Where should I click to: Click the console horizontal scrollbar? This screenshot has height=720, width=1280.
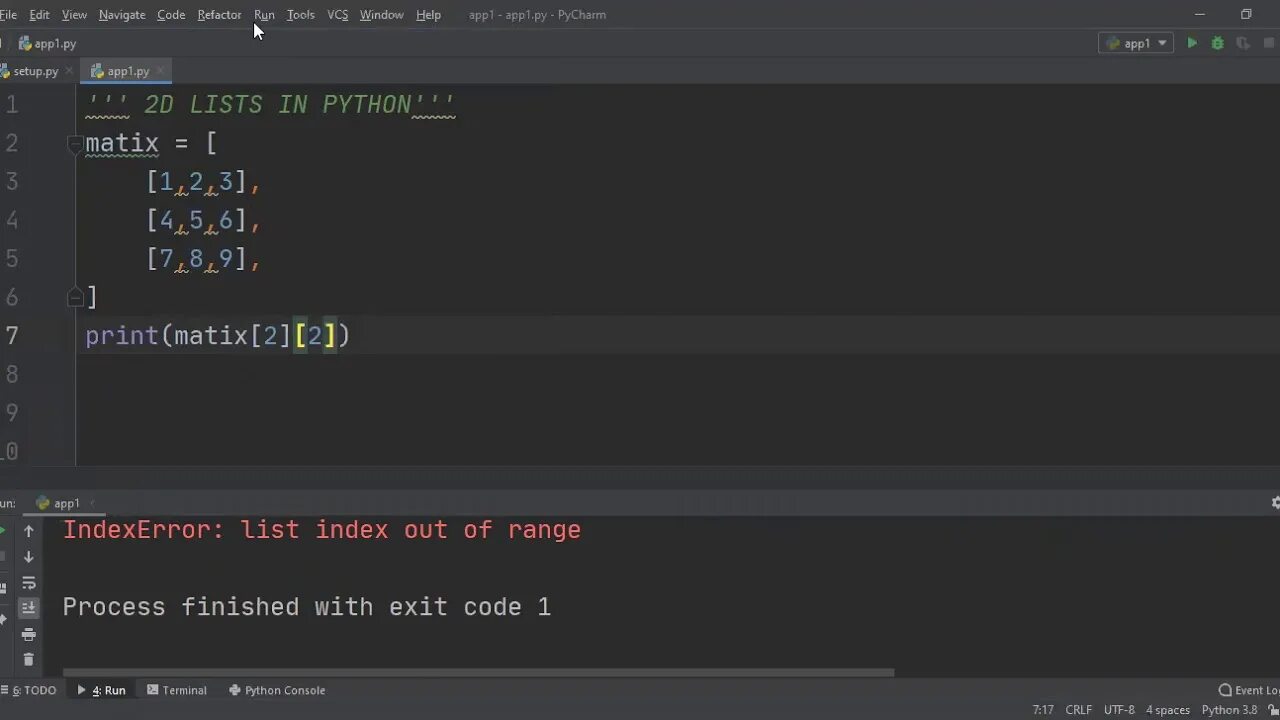[x=478, y=673]
